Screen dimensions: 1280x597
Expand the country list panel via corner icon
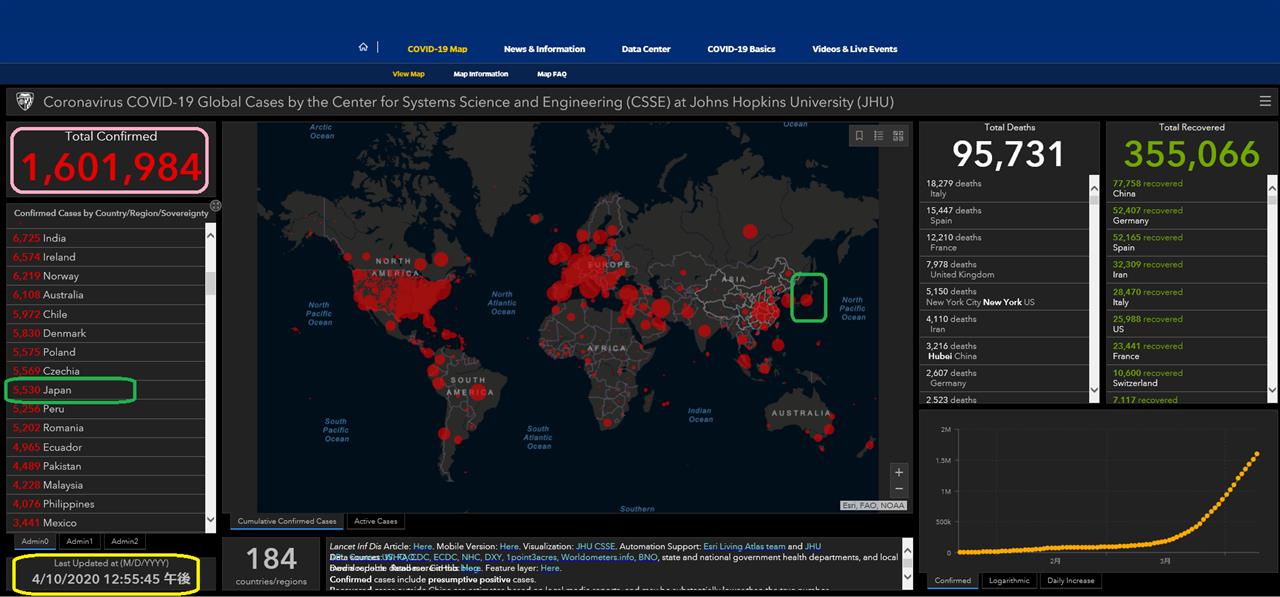coord(215,205)
